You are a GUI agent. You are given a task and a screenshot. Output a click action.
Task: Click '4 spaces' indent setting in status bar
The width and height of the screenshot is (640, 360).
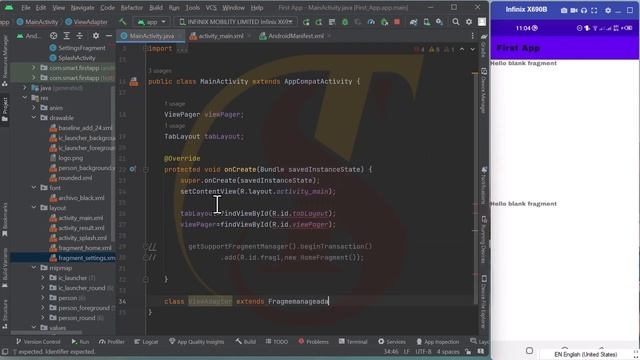[448, 351]
